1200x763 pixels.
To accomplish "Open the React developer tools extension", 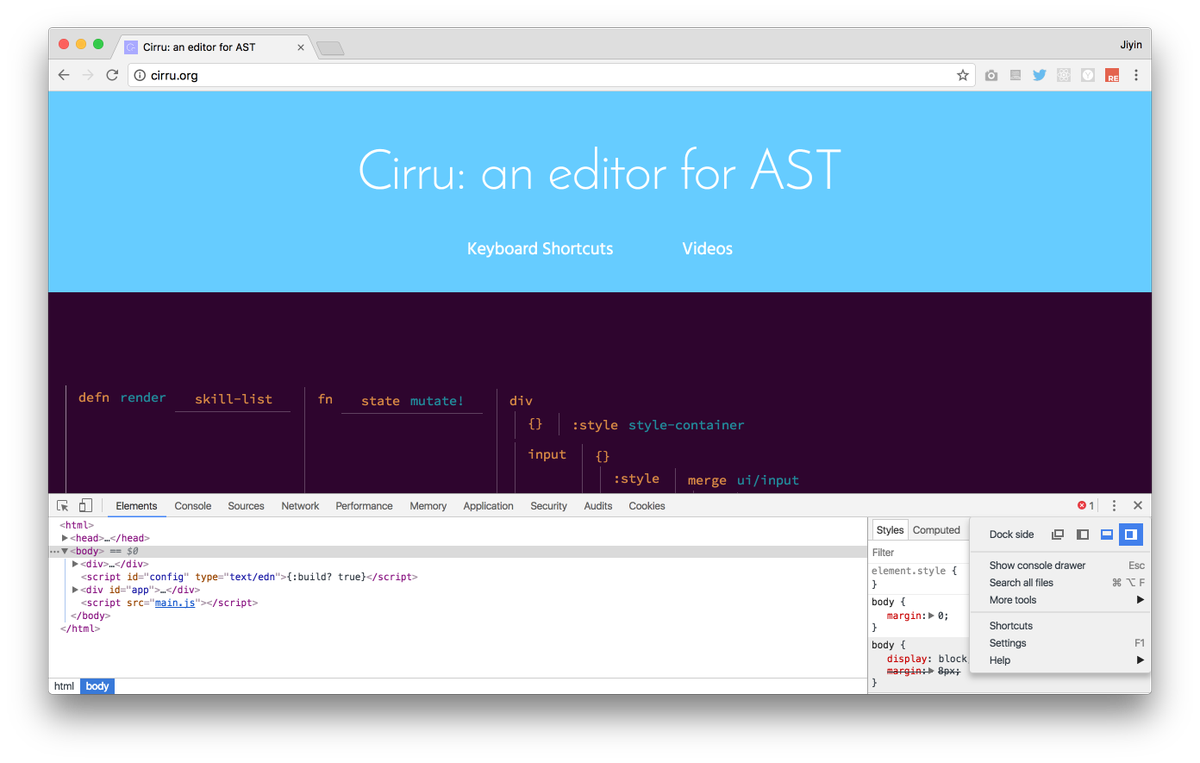I will click(1063, 75).
